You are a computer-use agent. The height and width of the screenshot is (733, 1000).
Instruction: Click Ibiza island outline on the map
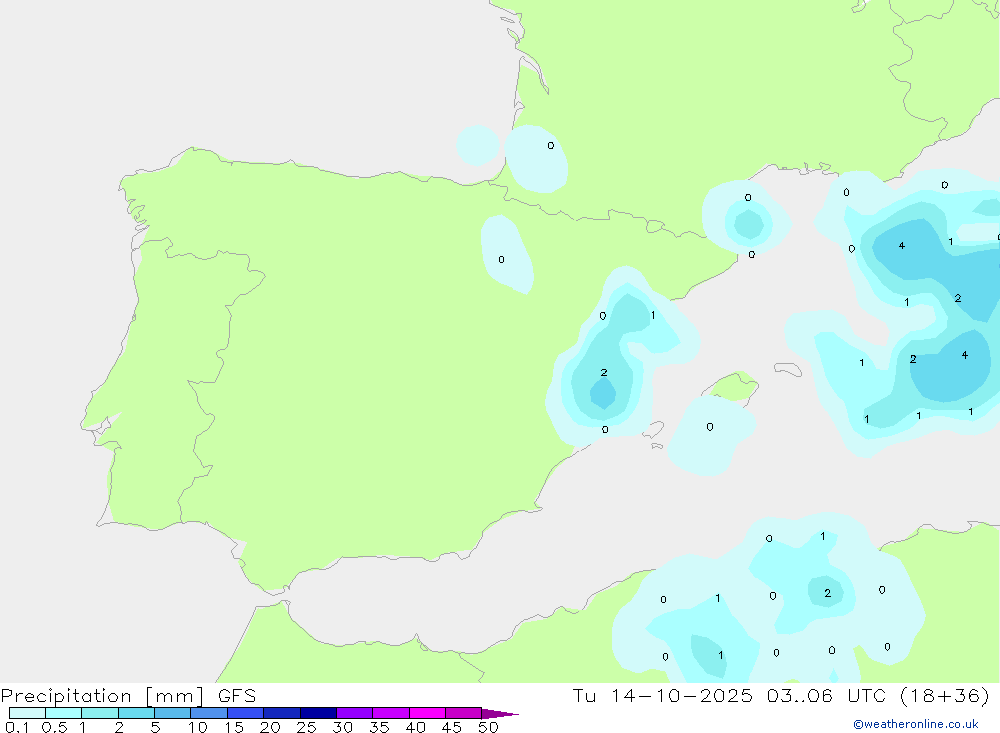(x=654, y=429)
